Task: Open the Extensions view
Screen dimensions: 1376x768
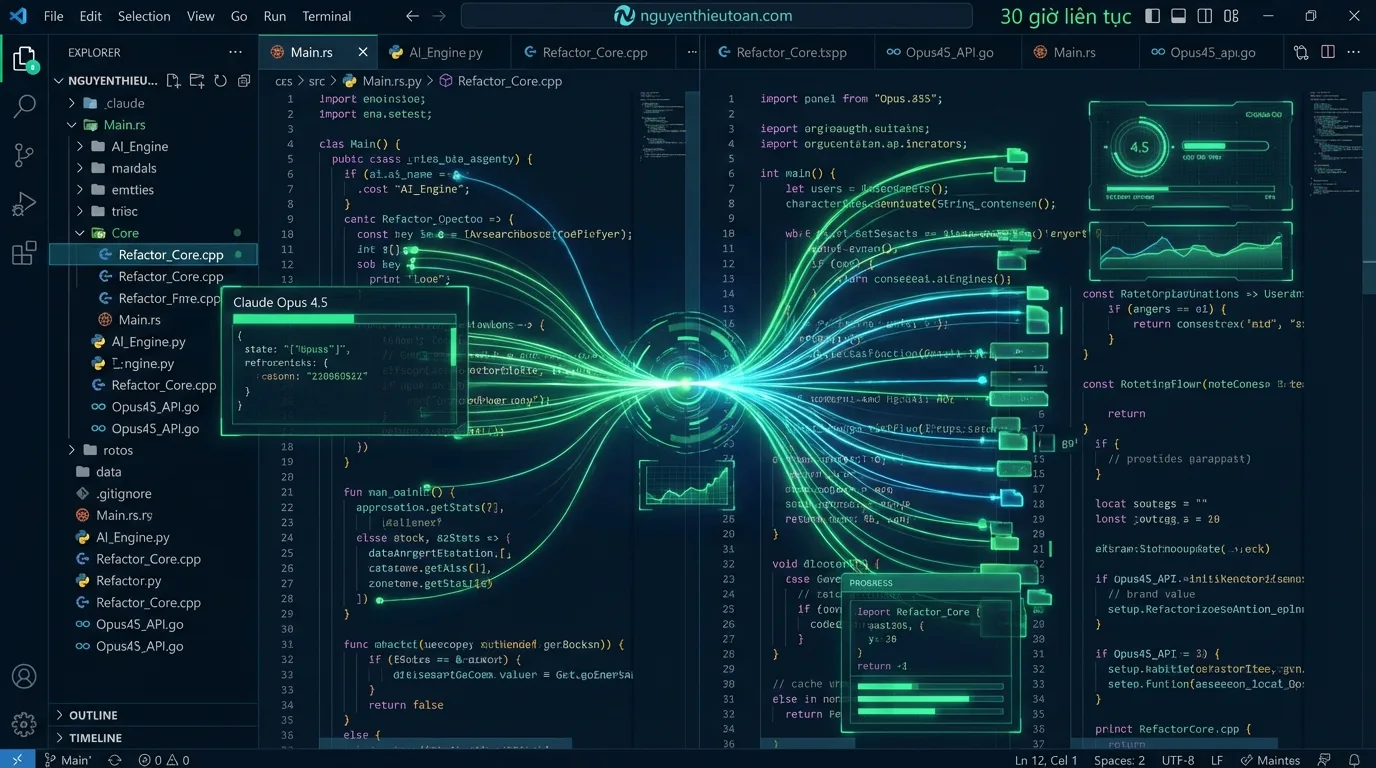Action: (24, 253)
